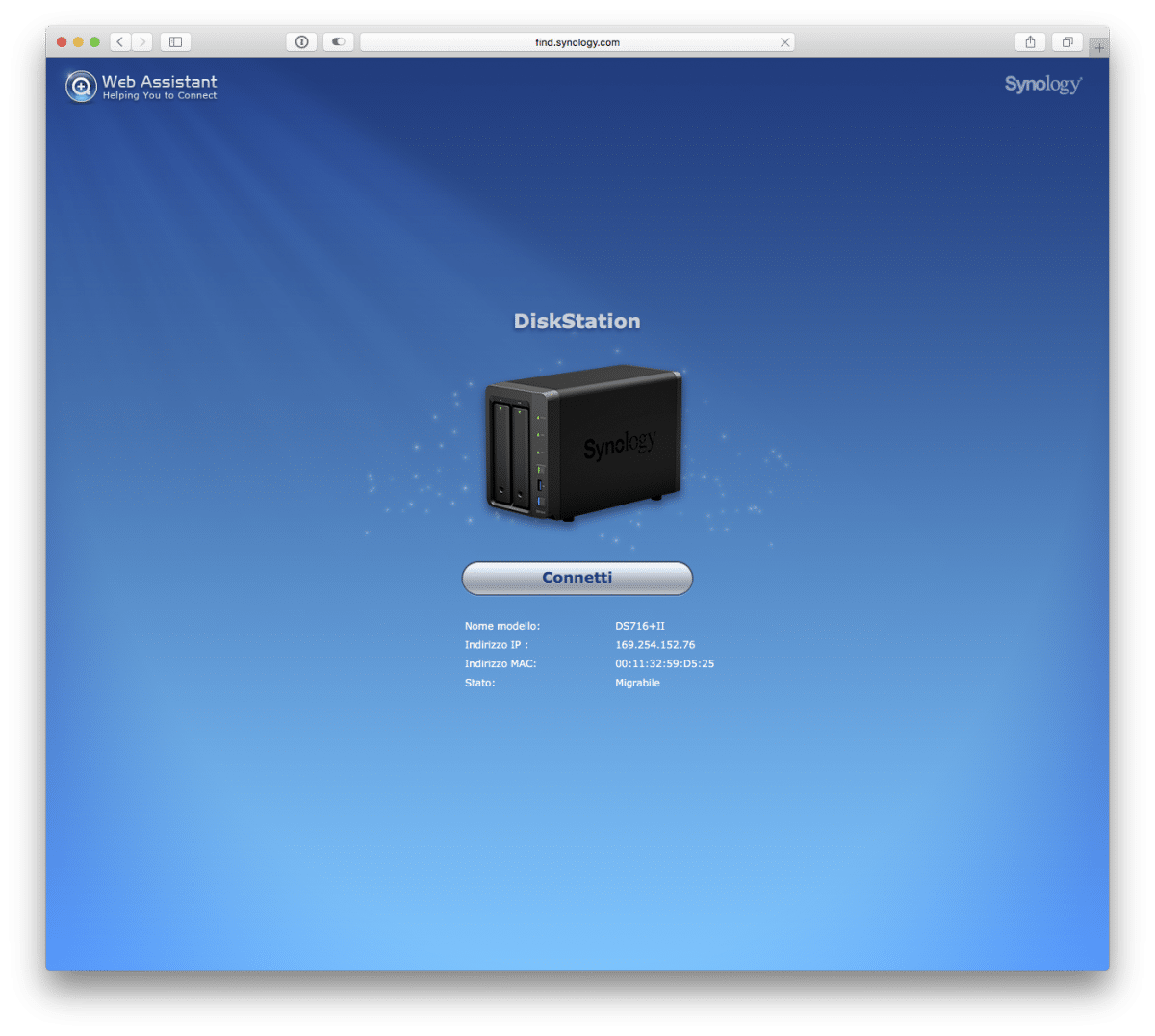This screenshot has height=1036, width=1155.
Task: Go forward using Safari's forward arrow
Action: coord(142,41)
